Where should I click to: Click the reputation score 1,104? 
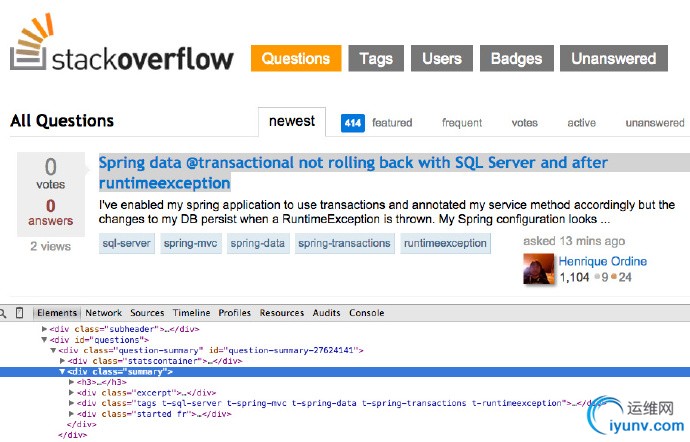(x=574, y=277)
